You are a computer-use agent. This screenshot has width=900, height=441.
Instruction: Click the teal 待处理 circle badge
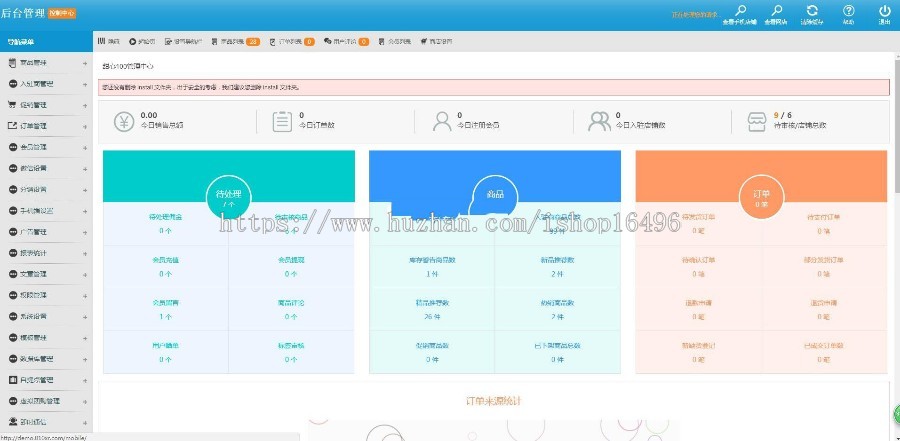[228, 198]
